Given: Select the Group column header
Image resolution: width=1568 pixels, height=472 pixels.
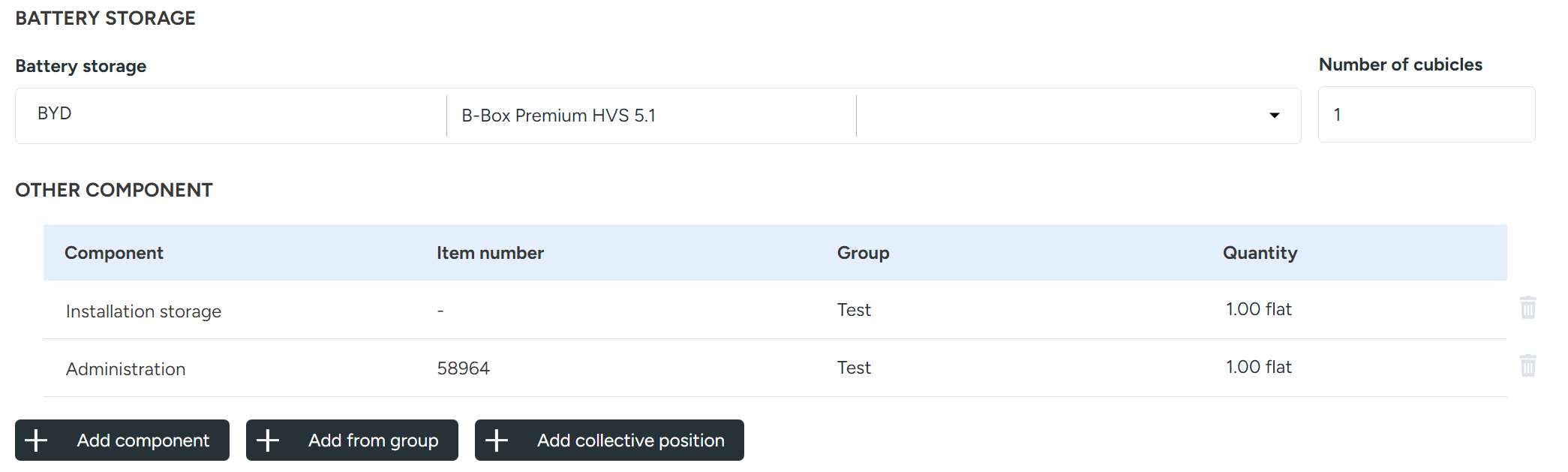Looking at the screenshot, I should click(x=863, y=253).
